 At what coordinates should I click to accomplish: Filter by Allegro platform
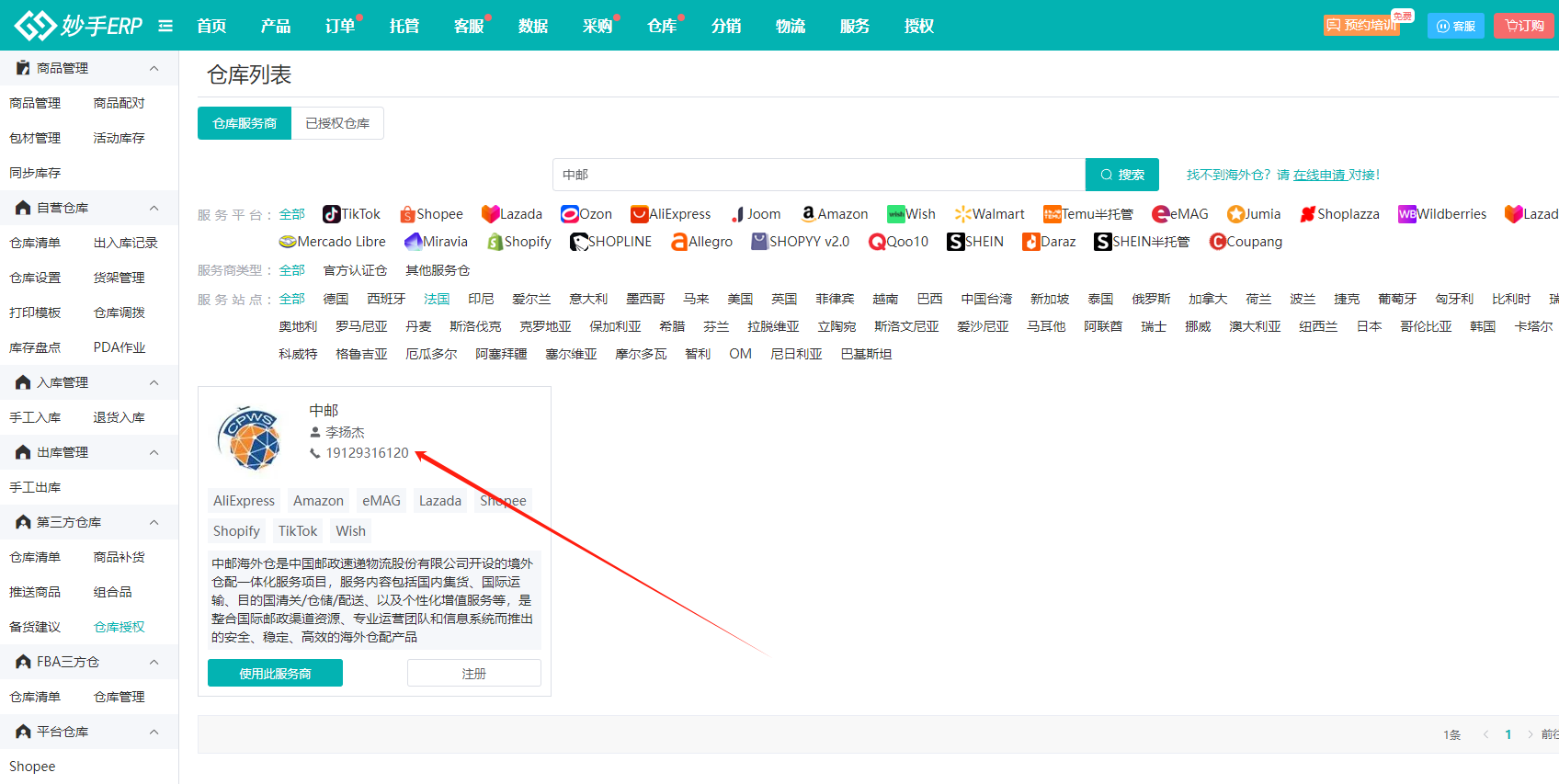tap(701, 242)
